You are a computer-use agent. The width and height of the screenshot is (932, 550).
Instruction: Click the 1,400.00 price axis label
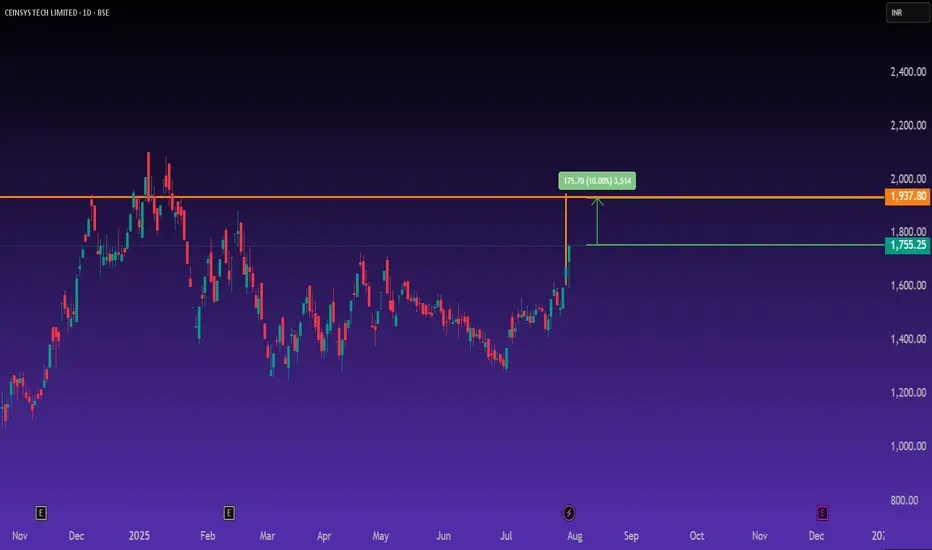coord(908,339)
